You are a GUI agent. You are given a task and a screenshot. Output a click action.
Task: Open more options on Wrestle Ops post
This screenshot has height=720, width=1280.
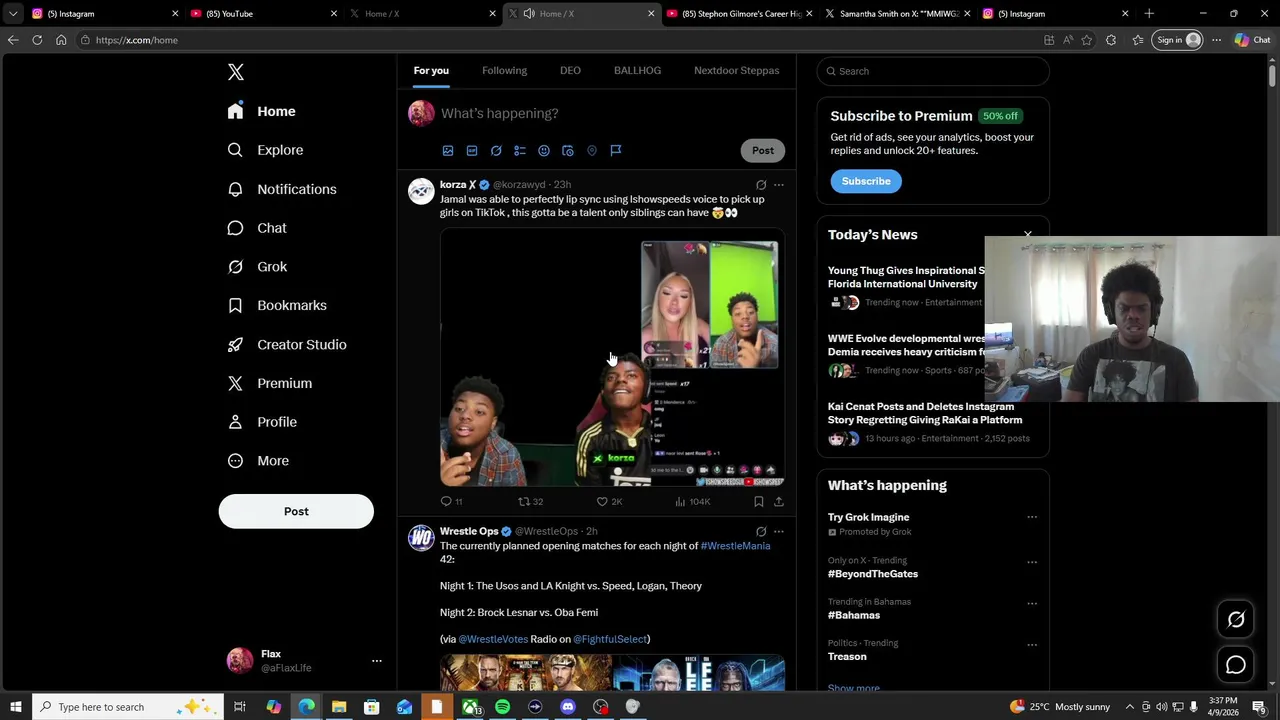point(779,532)
